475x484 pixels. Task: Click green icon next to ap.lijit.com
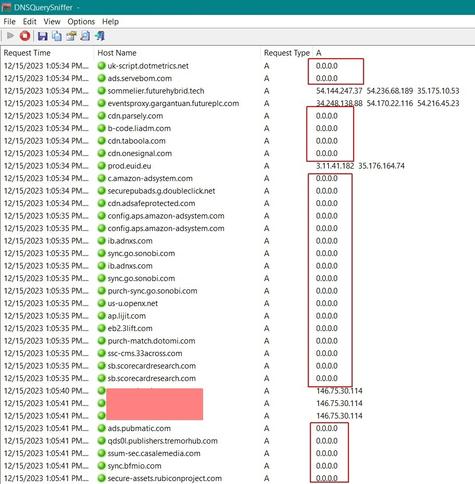pos(101,316)
